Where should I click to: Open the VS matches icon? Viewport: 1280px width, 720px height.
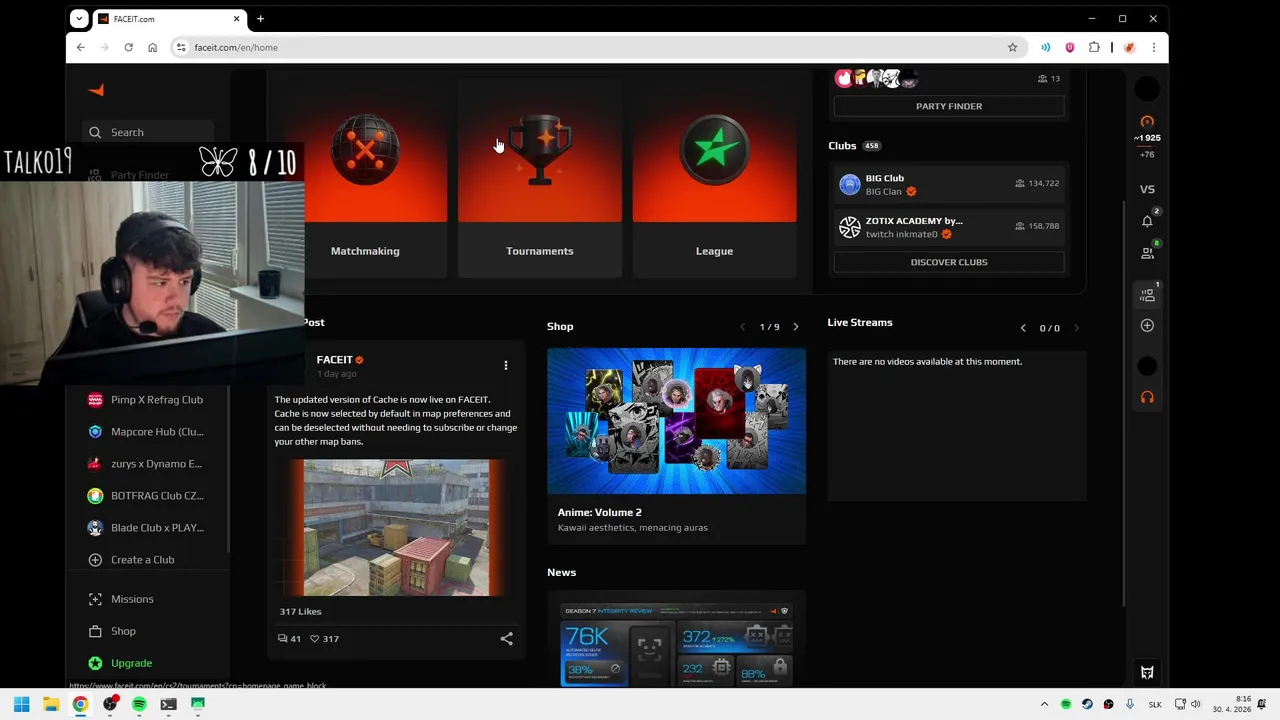[x=1147, y=189]
